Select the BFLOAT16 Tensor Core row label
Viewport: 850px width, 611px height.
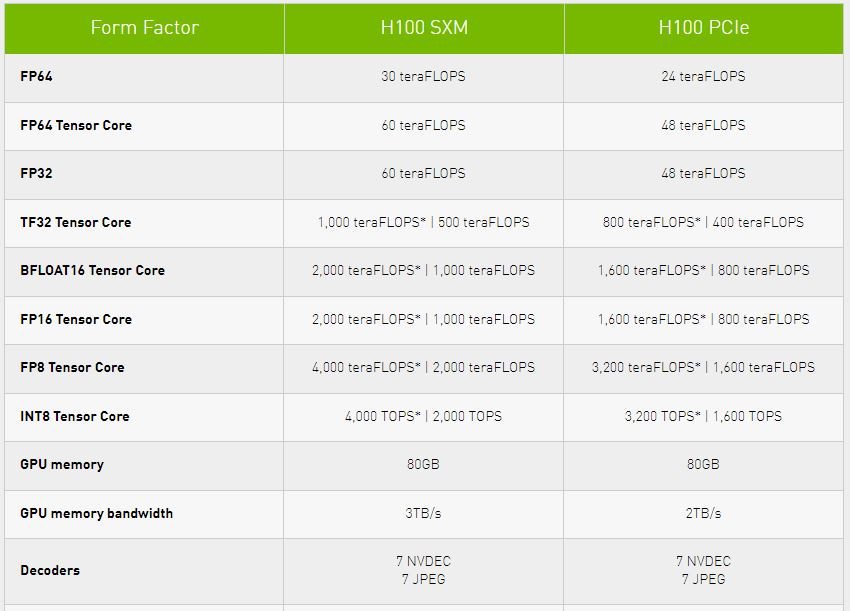pos(92,271)
